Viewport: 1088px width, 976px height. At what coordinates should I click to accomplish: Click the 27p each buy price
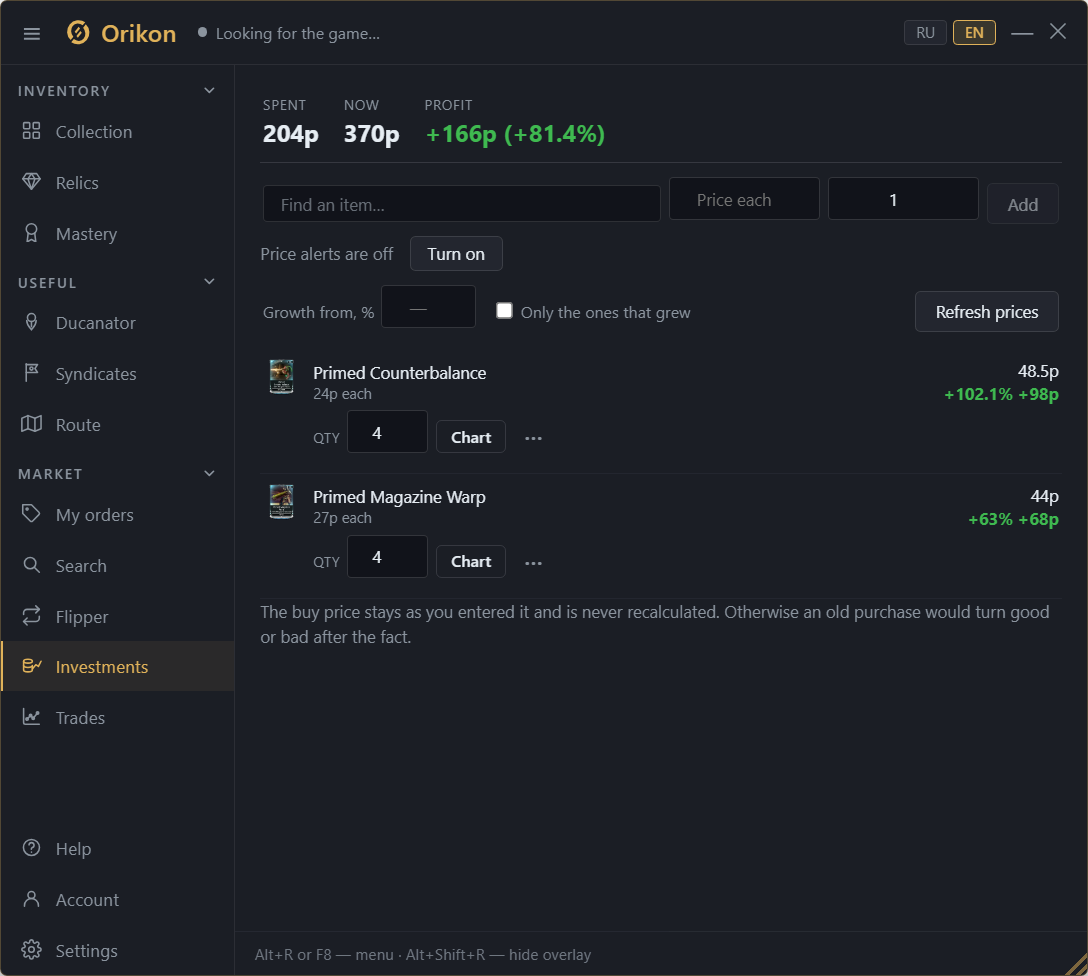click(x=342, y=517)
